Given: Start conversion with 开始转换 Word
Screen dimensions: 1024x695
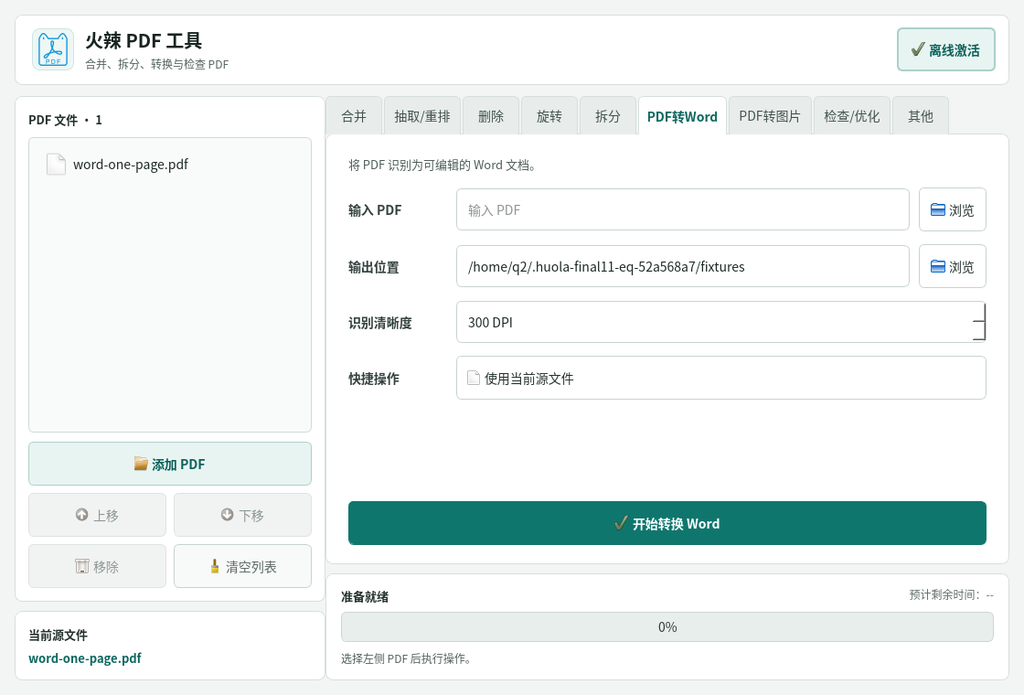Looking at the screenshot, I should [x=667, y=523].
